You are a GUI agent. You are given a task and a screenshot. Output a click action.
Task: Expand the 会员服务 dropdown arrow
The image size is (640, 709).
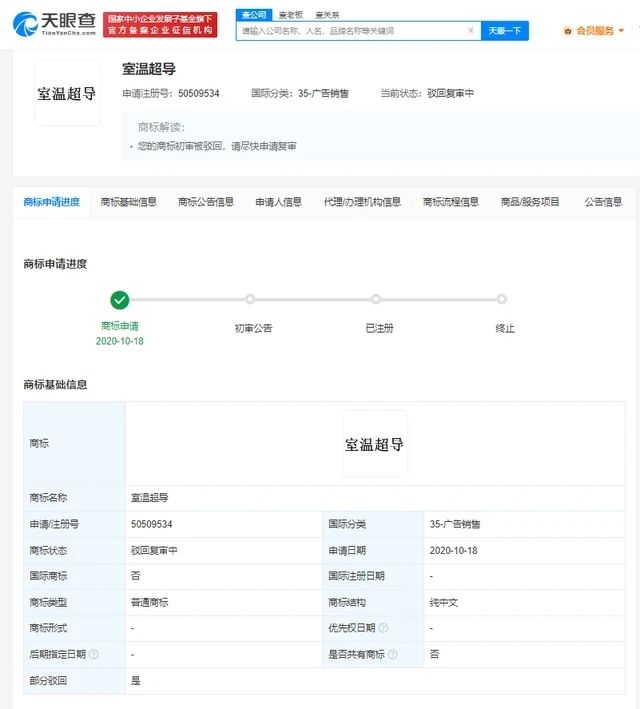(x=621, y=31)
